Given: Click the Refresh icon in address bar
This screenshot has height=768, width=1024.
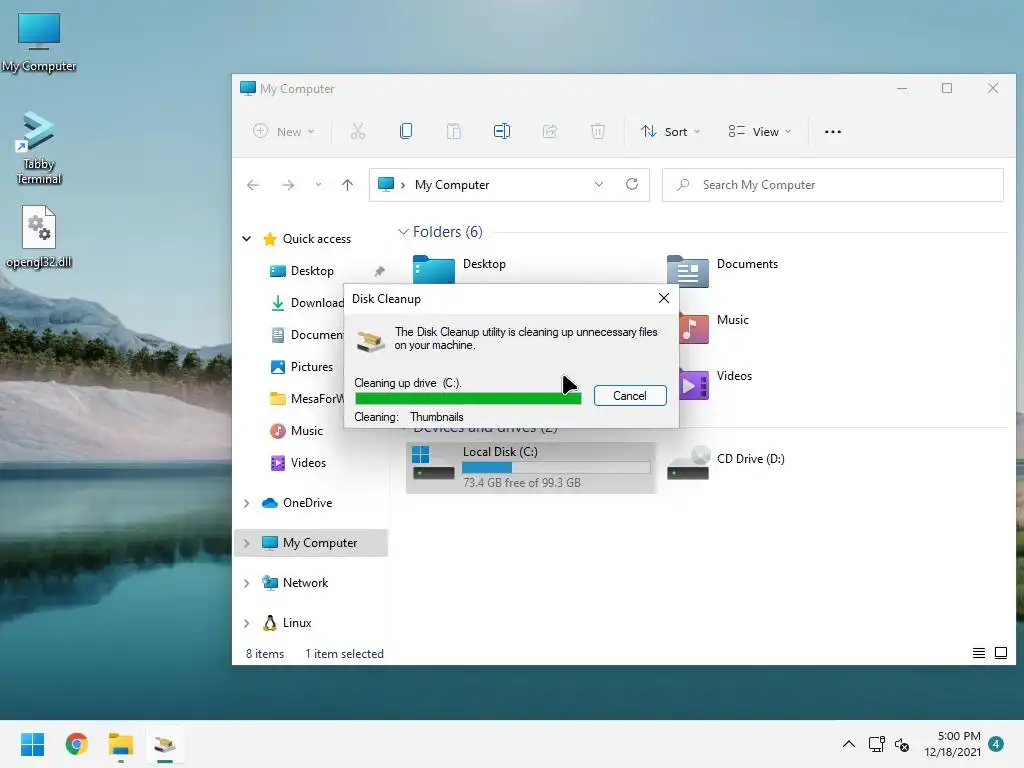Looking at the screenshot, I should pos(632,184).
